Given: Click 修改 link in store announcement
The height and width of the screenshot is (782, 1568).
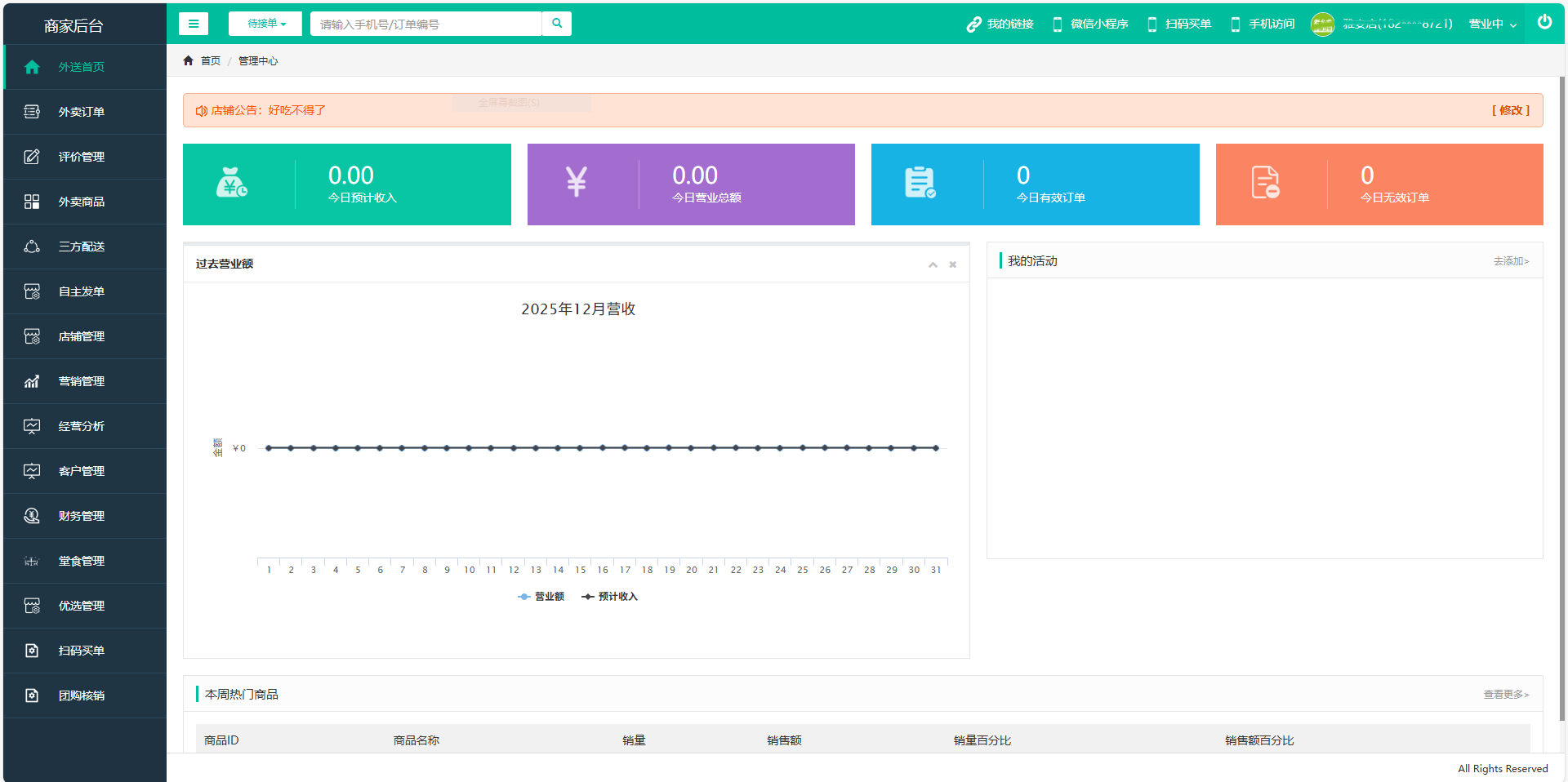Looking at the screenshot, I should (x=1511, y=110).
